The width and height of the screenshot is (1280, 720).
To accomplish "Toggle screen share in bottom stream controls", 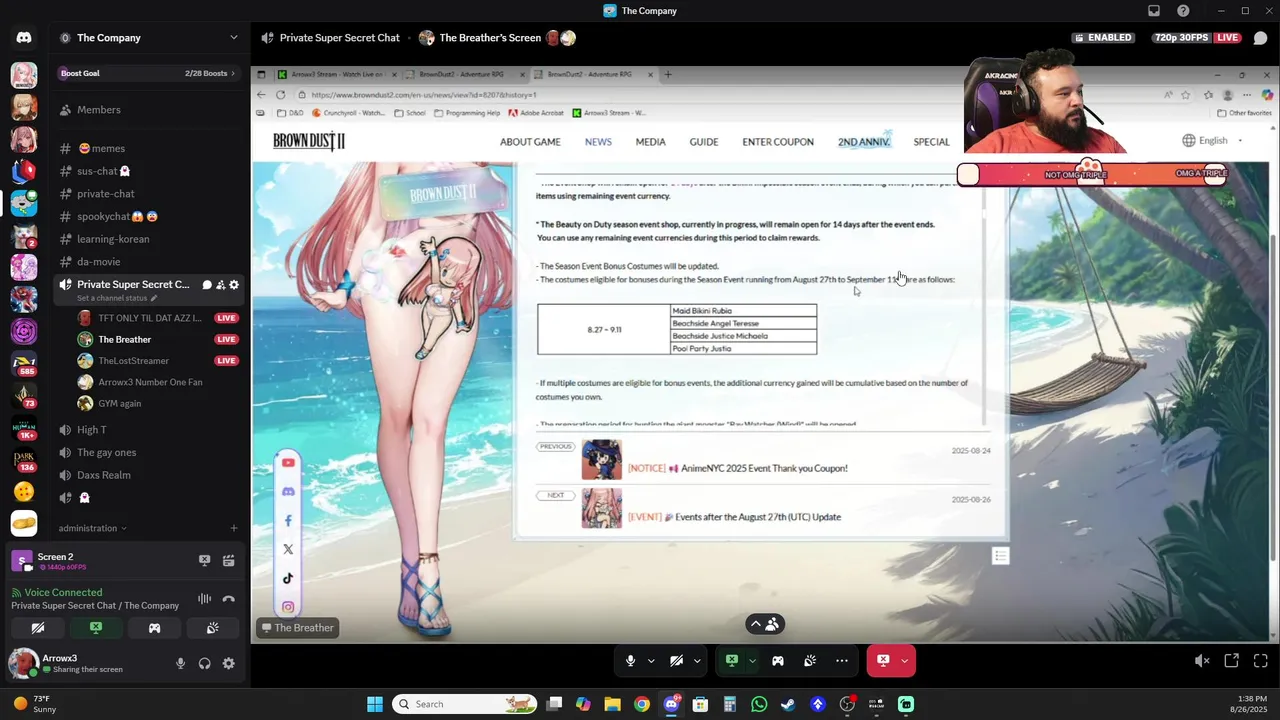I will 732,661.
